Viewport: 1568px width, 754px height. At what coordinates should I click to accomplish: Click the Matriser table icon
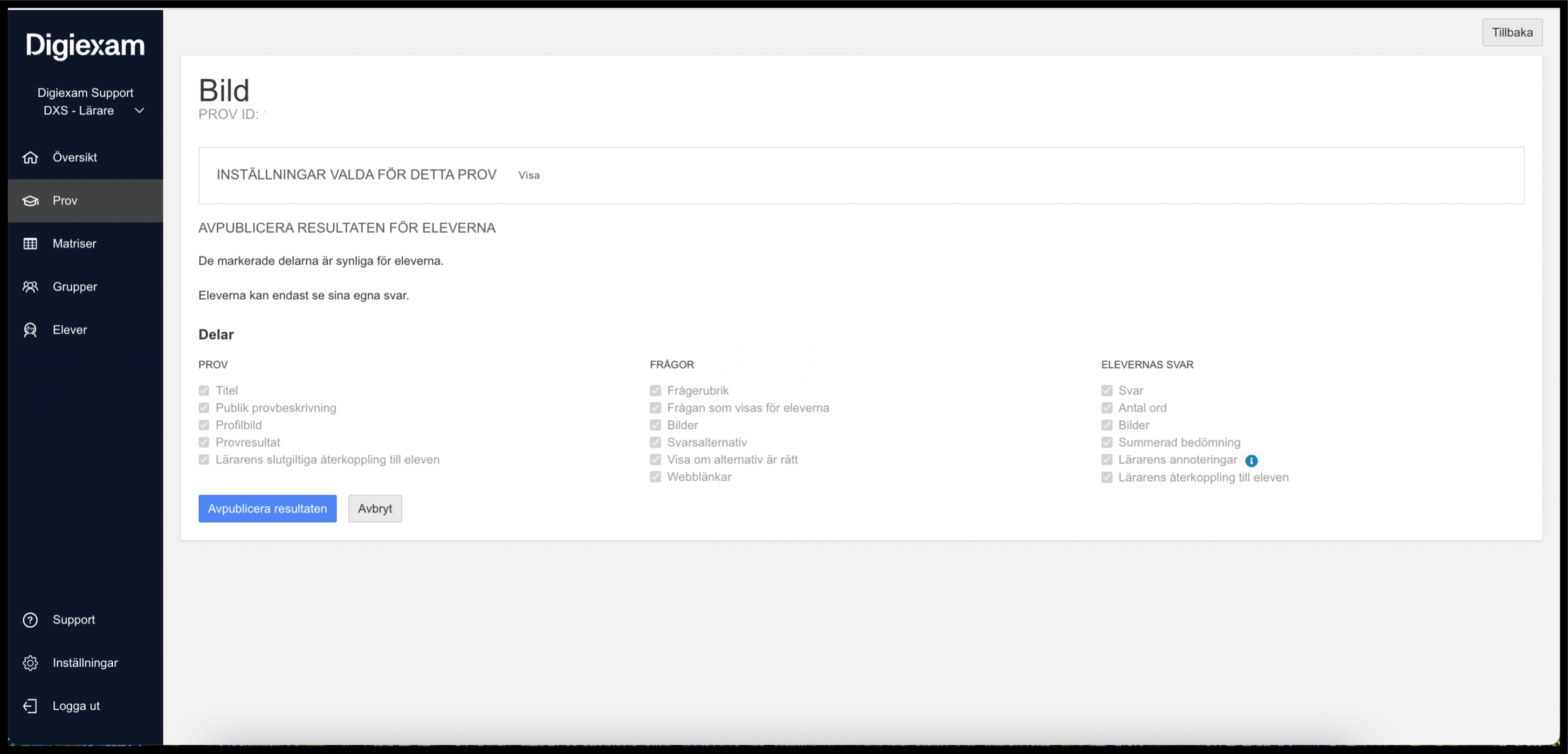click(x=30, y=244)
